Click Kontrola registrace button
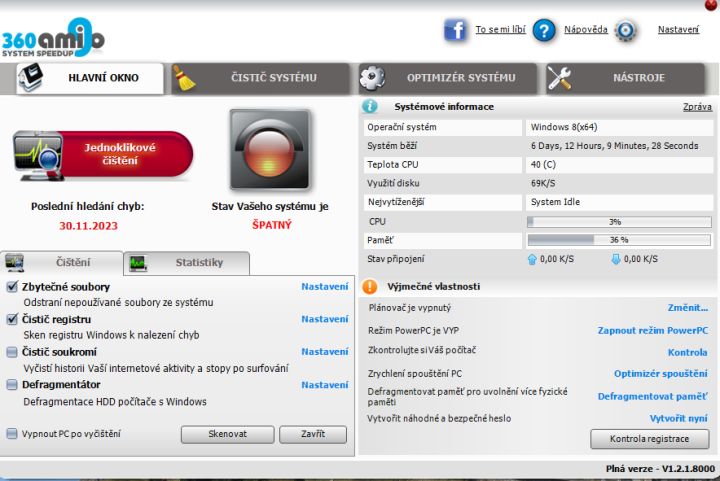 650,439
